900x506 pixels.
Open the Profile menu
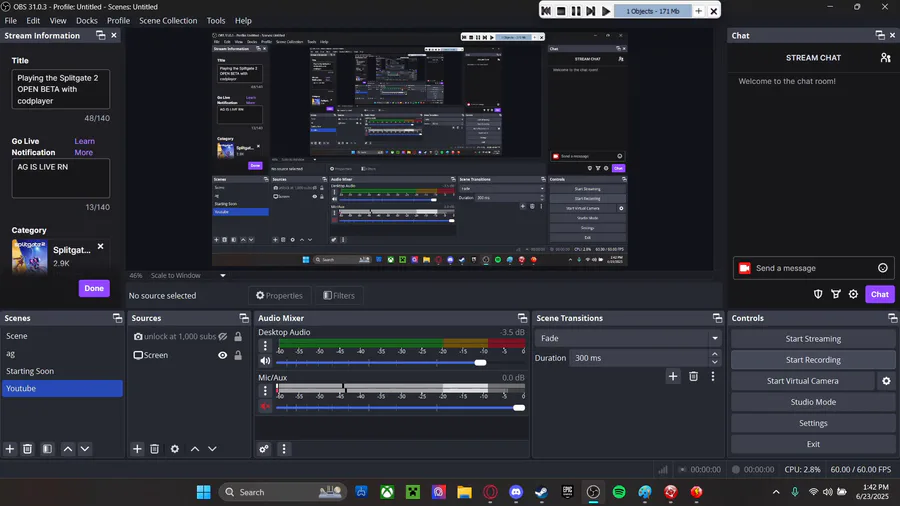pyautogui.click(x=118, y=21)
